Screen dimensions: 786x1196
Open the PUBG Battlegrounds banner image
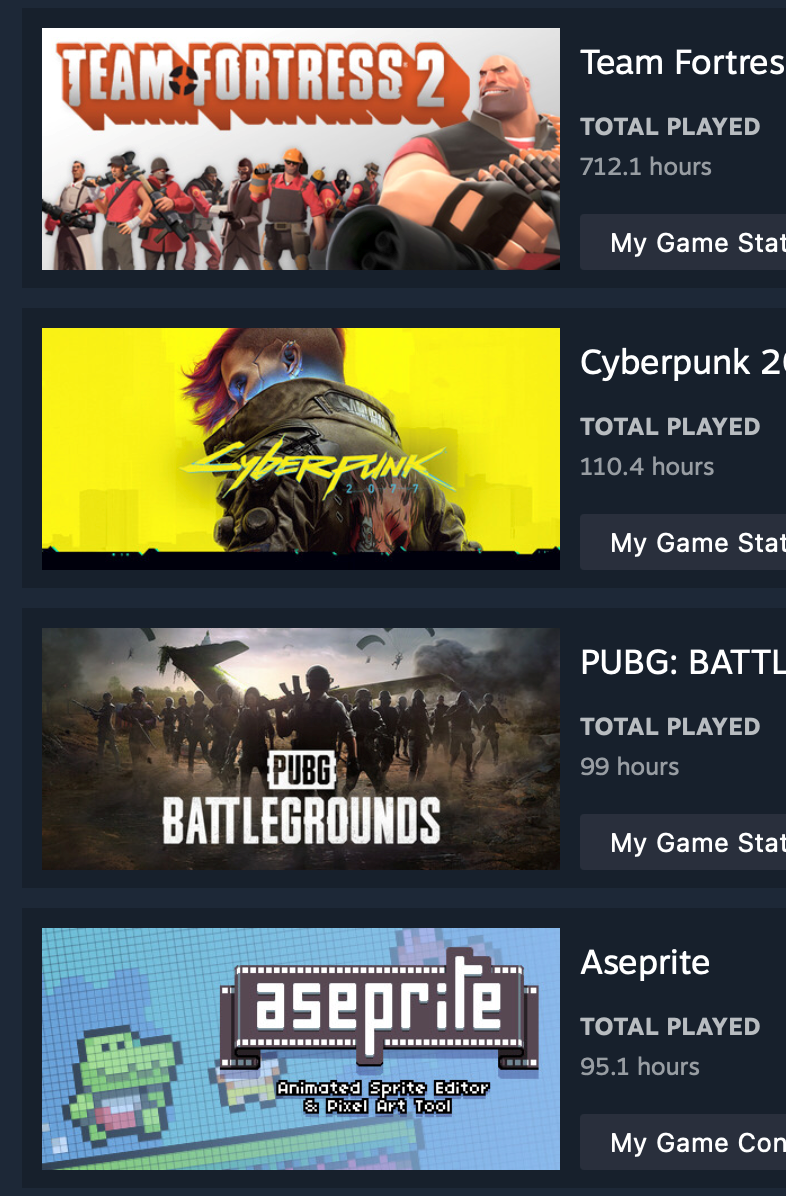pyautogui.click(x=301, y=749)
